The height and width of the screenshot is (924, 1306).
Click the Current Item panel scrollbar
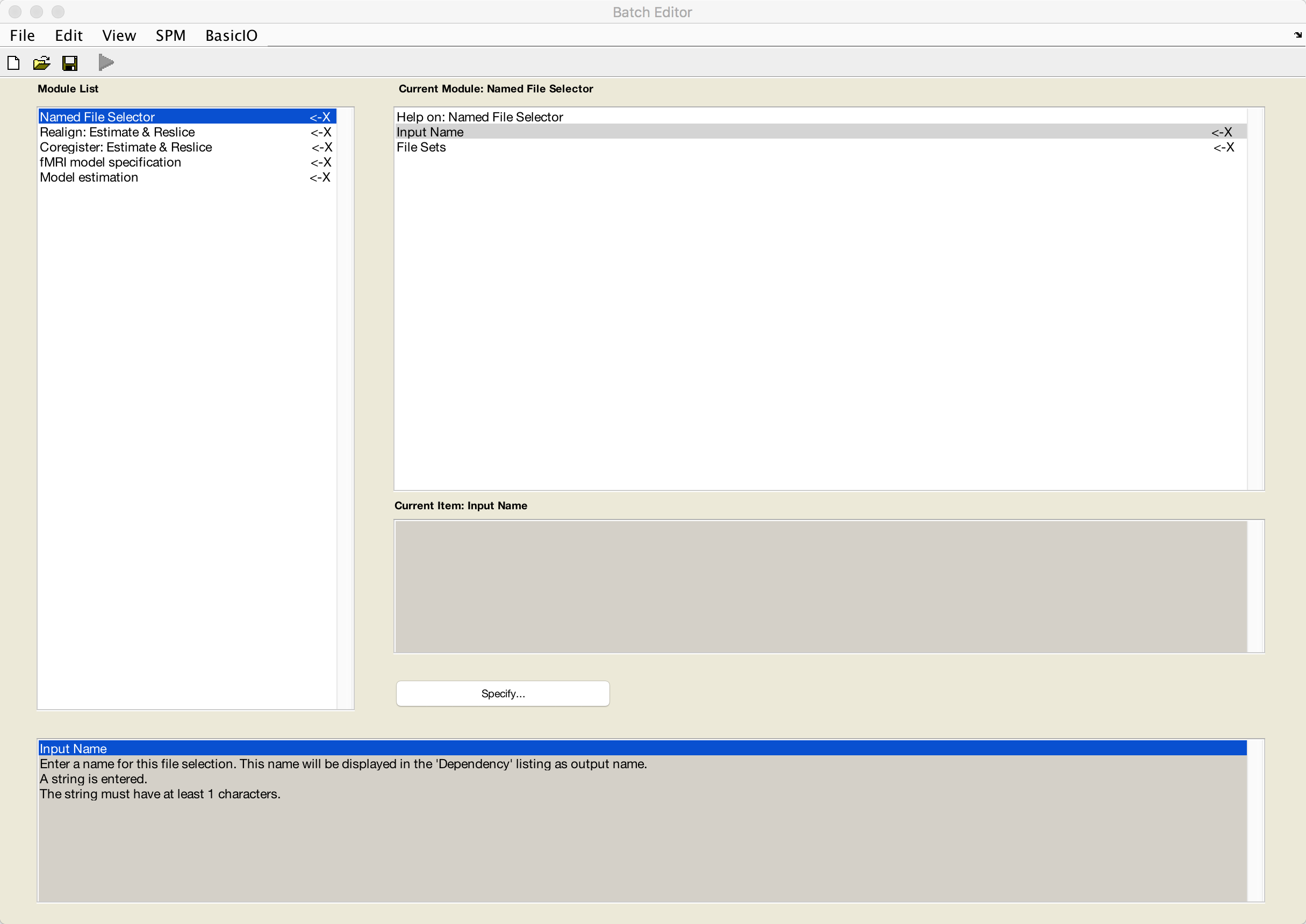click(1255, 587)
